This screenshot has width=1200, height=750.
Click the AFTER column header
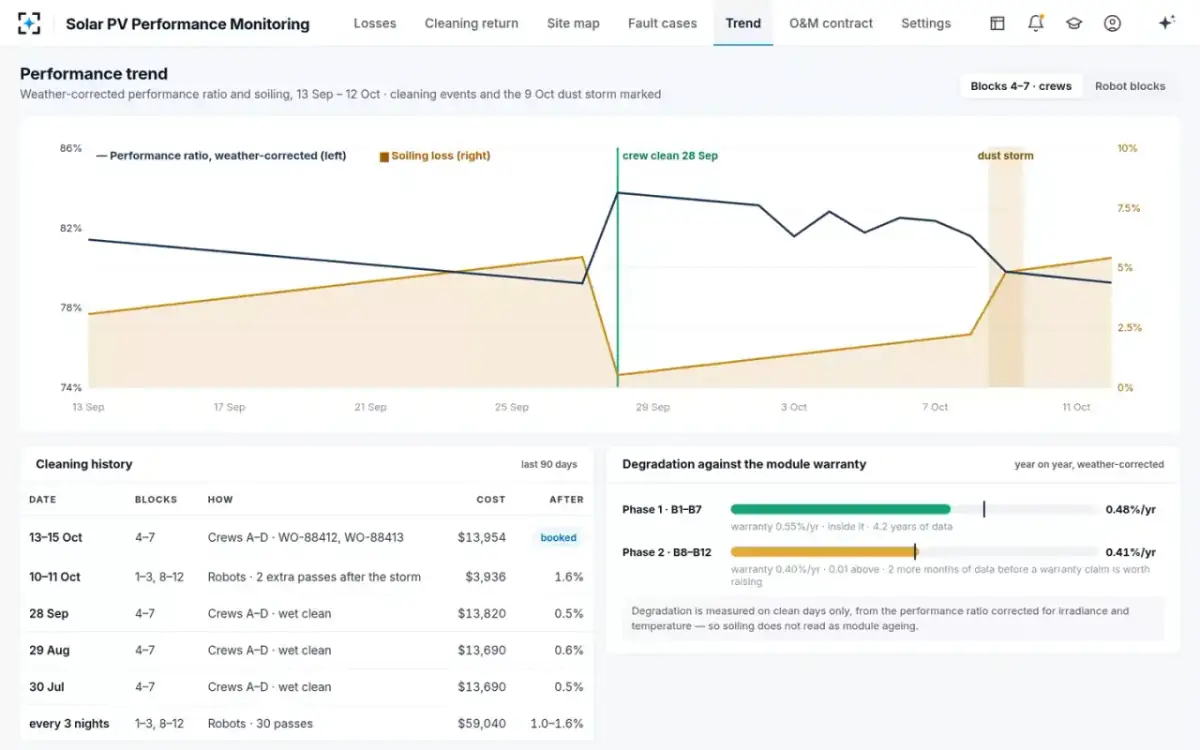tap(567, 499)
